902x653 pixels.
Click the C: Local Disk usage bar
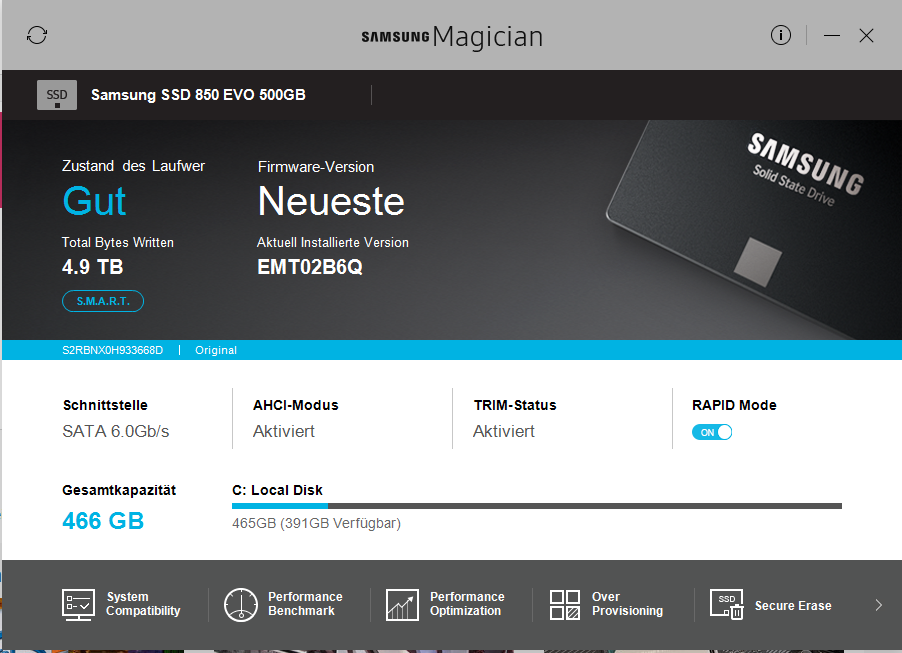537,506
